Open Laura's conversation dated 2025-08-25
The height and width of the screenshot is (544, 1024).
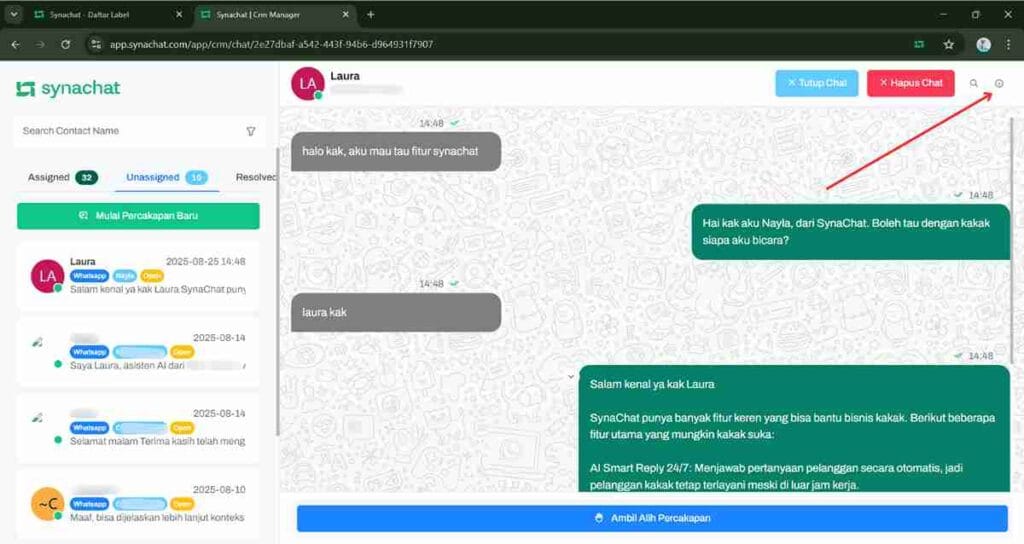(x=138, y=275)
